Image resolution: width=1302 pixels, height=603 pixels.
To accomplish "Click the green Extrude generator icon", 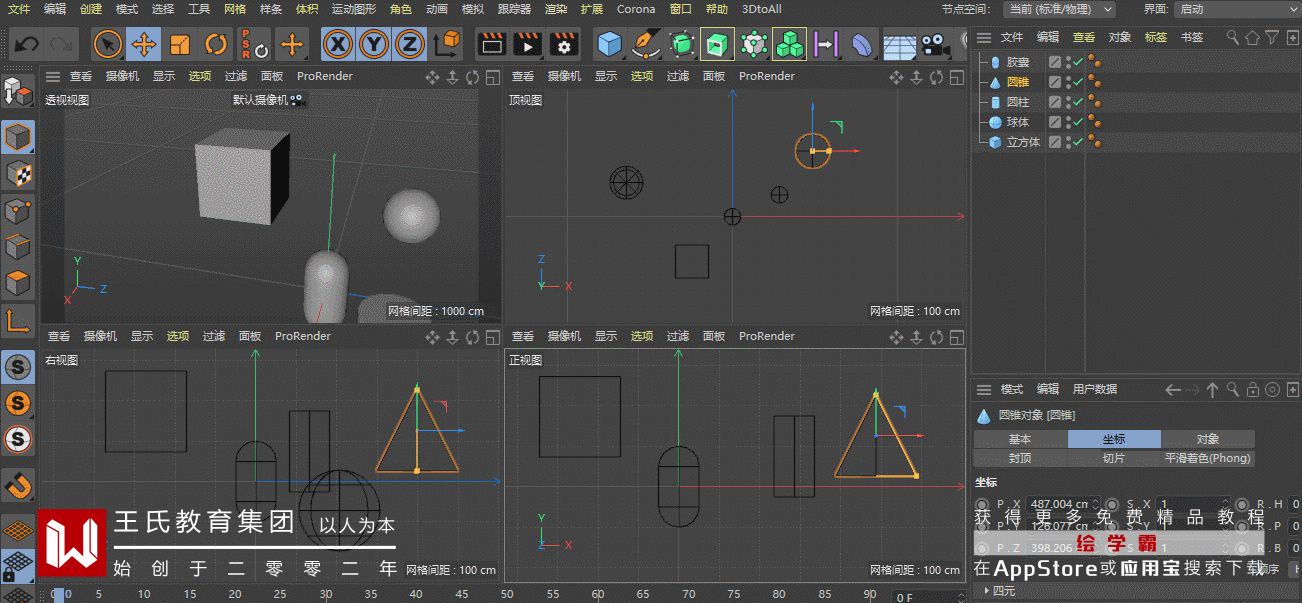I will point(717,45).
